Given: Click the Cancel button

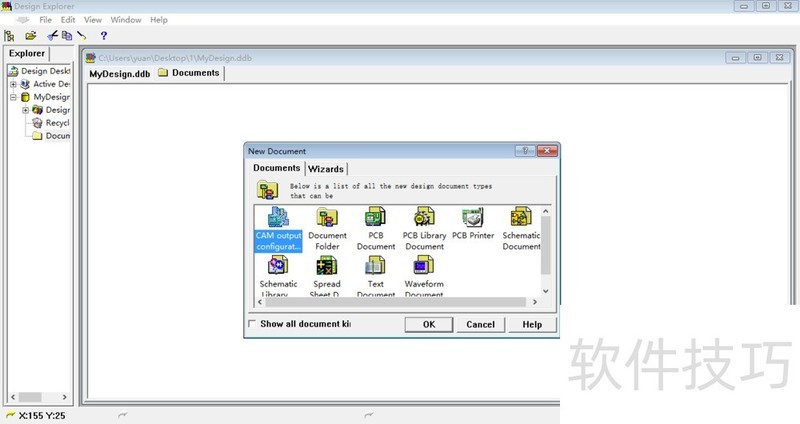Looking at the screenshot, I should (x=480, y=325).
